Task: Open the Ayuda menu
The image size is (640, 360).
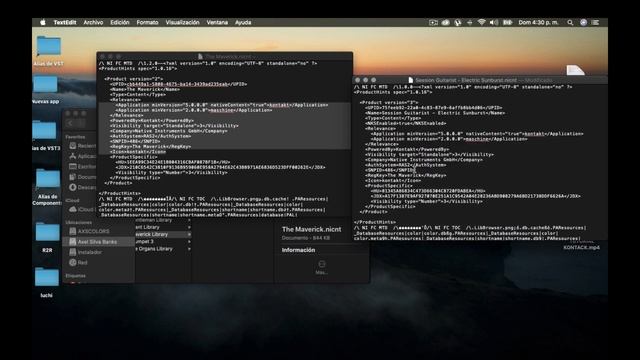Action: pos(243,22)
